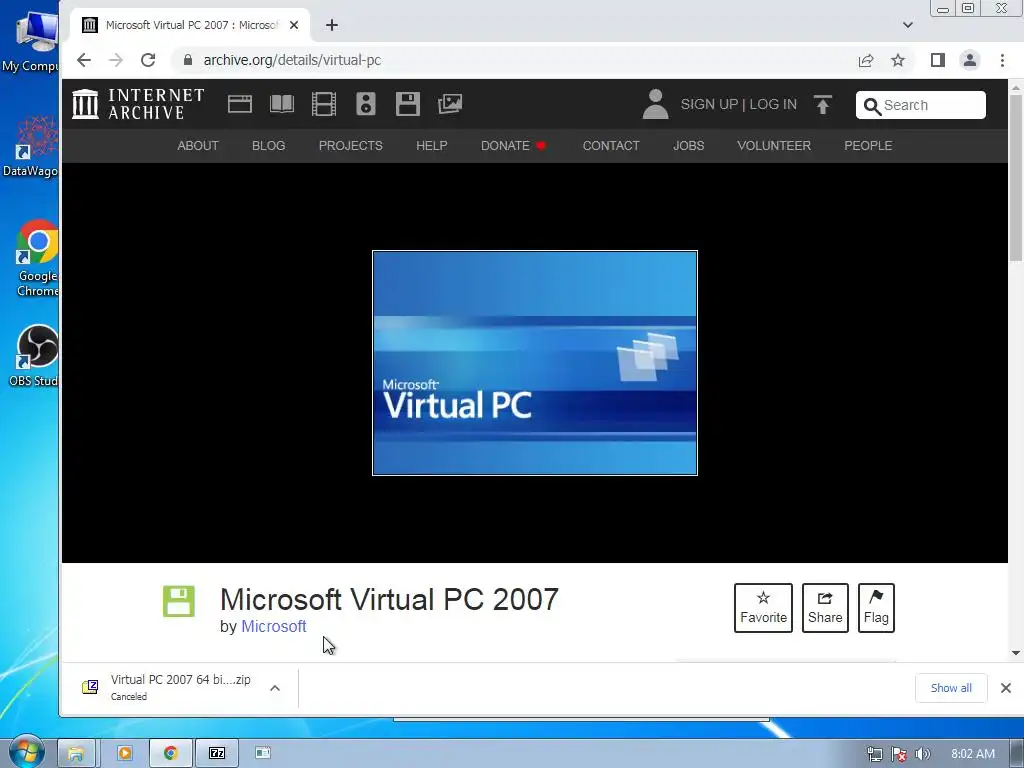1024x768 pixels.
Task: Open the ABOUT menu item
Action: click(x=198, y=146)
